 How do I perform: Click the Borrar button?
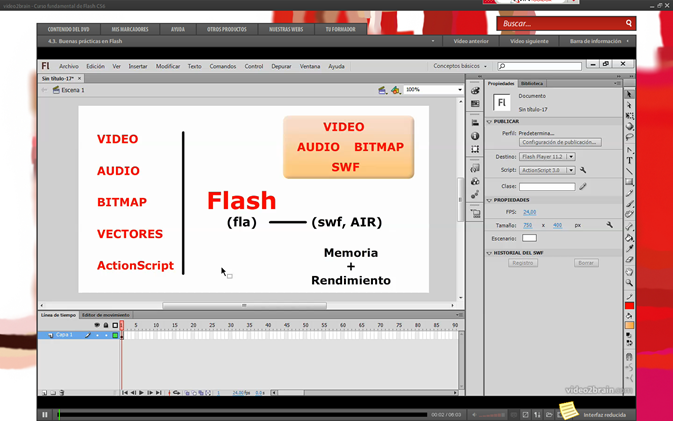[586, 263]
